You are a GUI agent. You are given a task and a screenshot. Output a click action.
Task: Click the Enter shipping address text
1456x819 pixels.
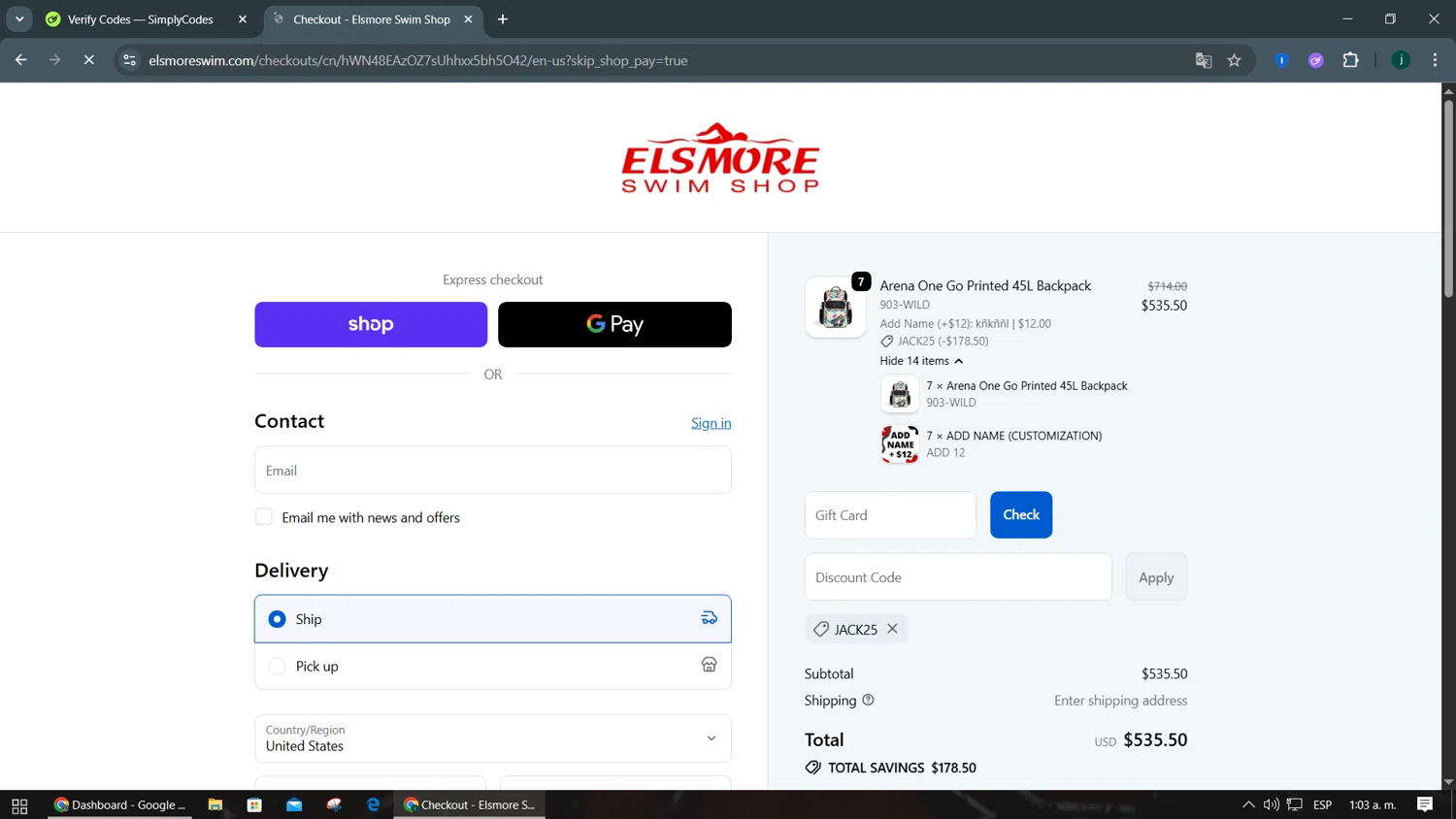1121,701
